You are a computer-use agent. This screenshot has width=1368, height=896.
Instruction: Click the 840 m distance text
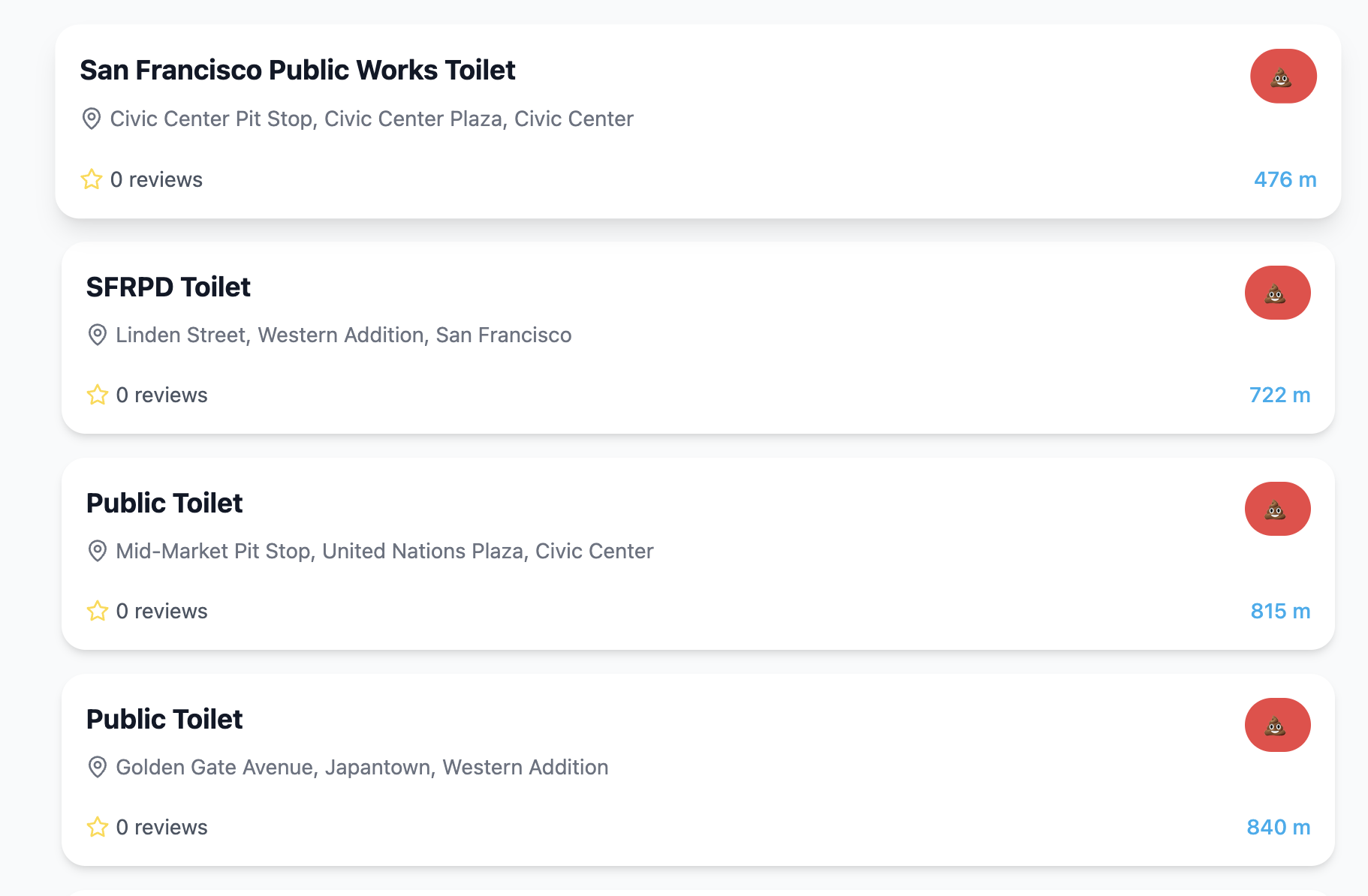[x=1279, y=827]
